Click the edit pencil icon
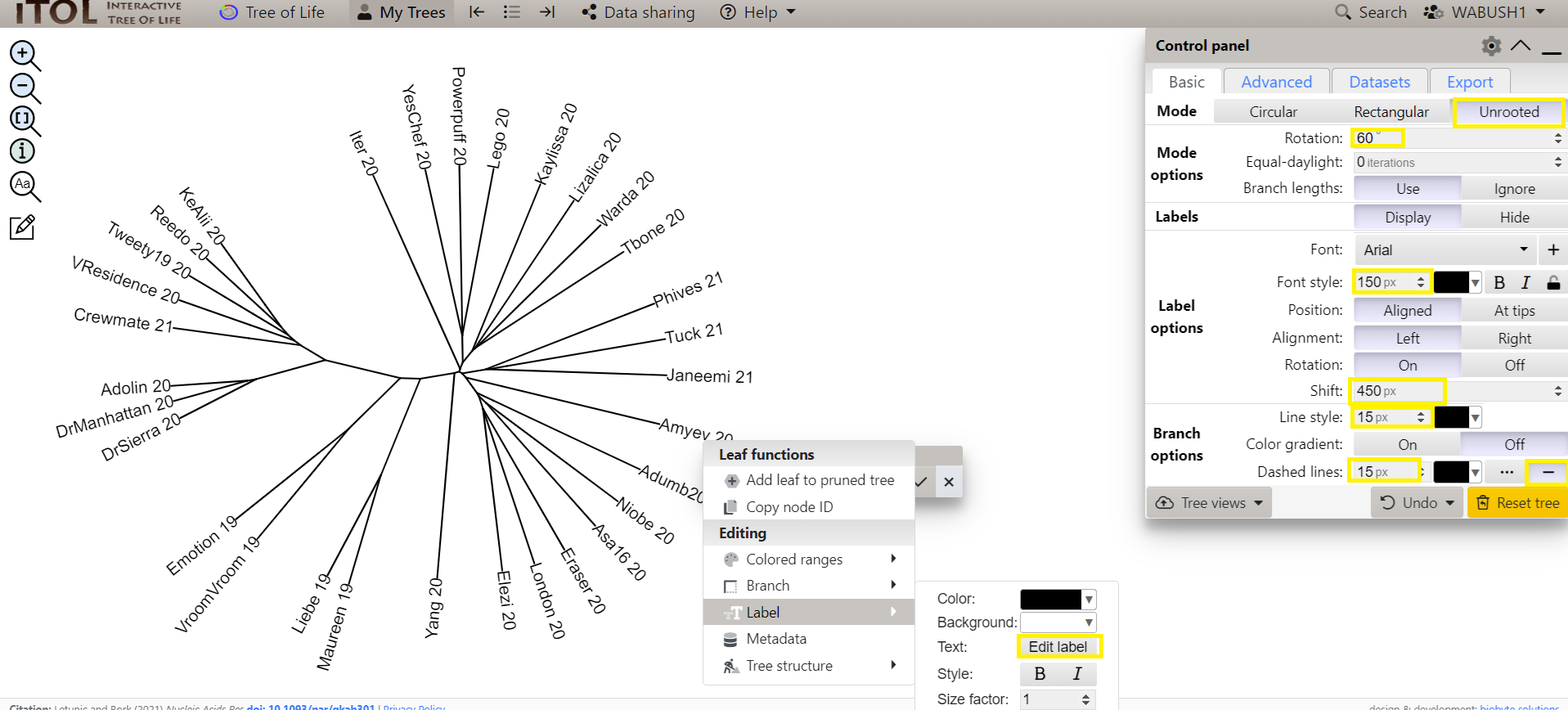 point(22,227)
